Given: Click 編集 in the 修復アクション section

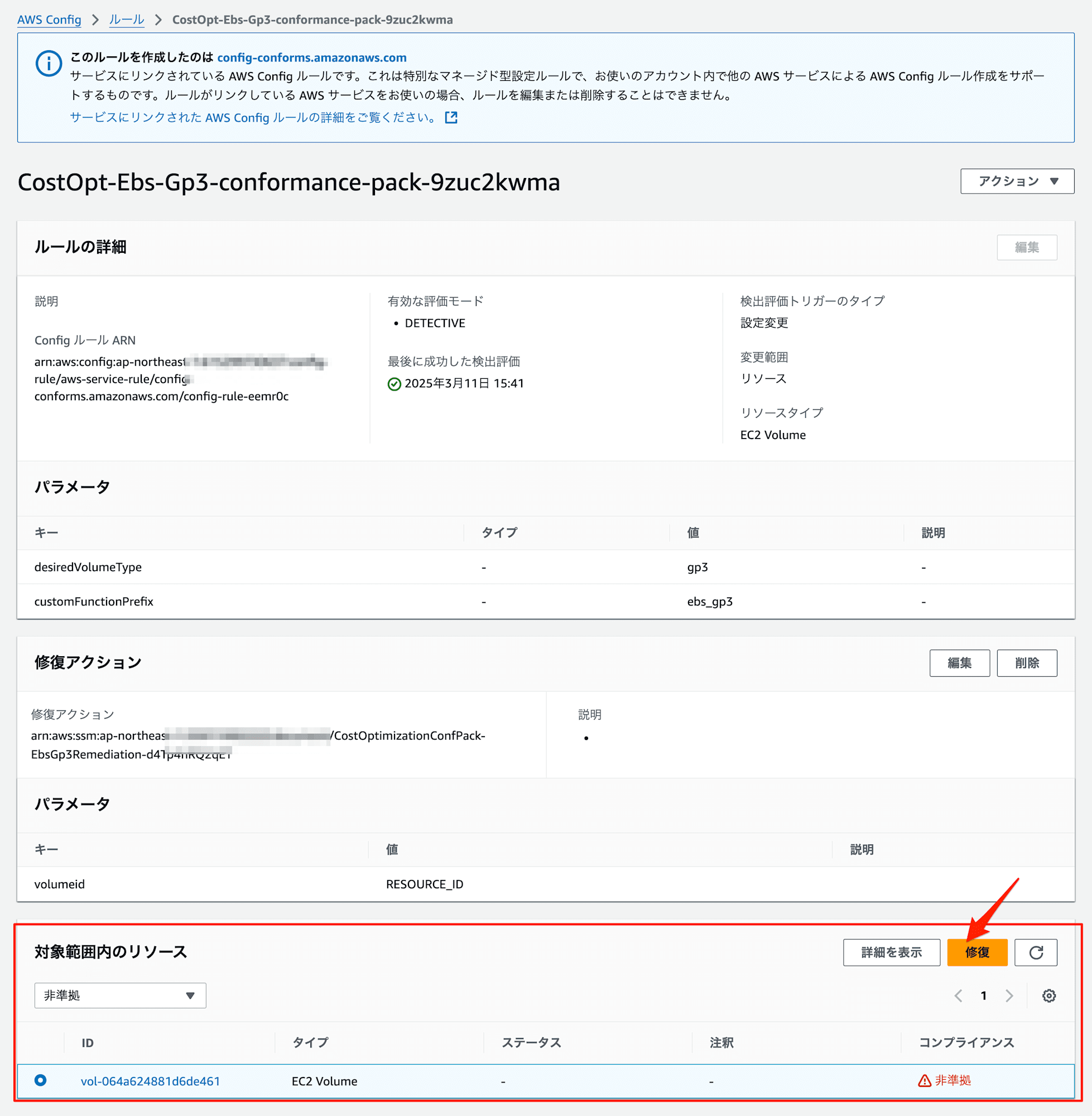Looking at the screenshot, I should pos(960,663).
